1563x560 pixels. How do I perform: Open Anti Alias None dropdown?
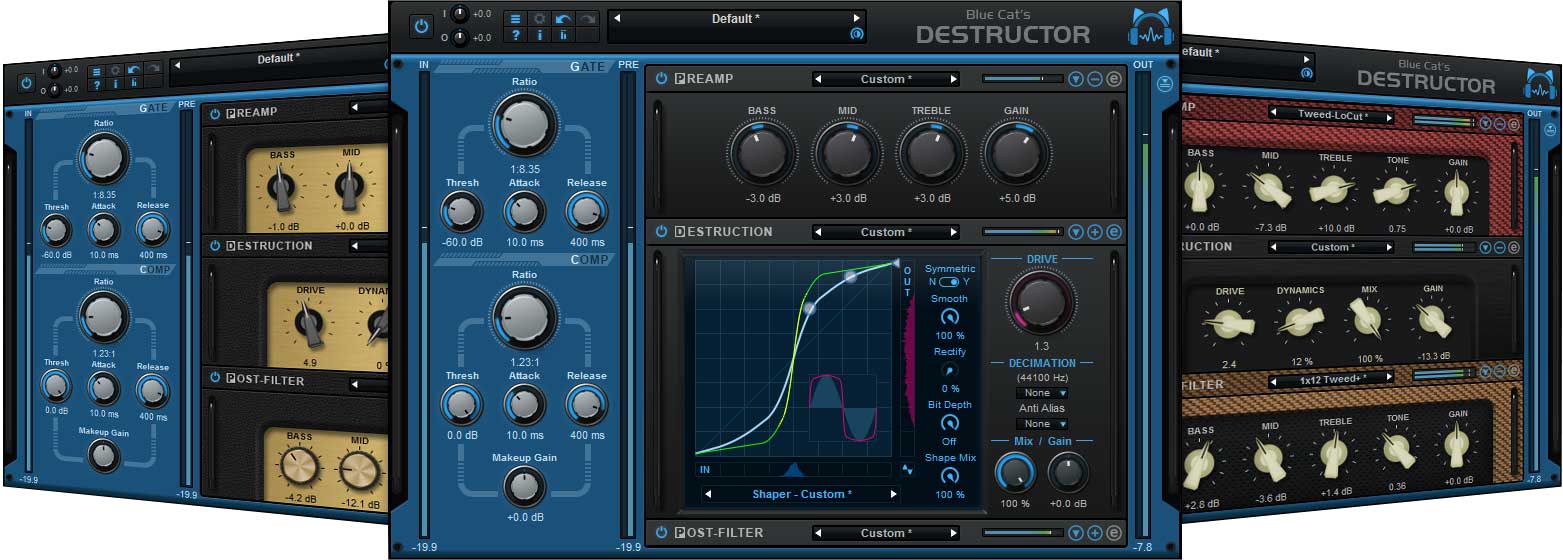[1042, 424]
